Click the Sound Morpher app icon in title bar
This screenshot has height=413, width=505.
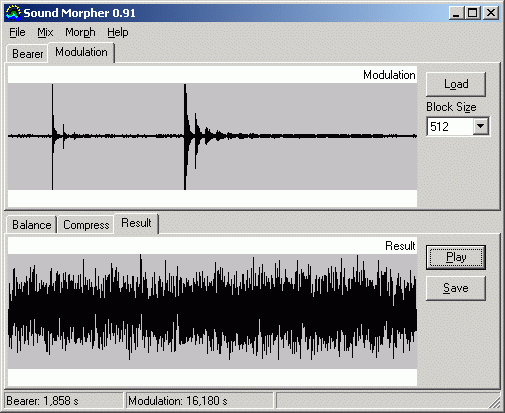13,13
